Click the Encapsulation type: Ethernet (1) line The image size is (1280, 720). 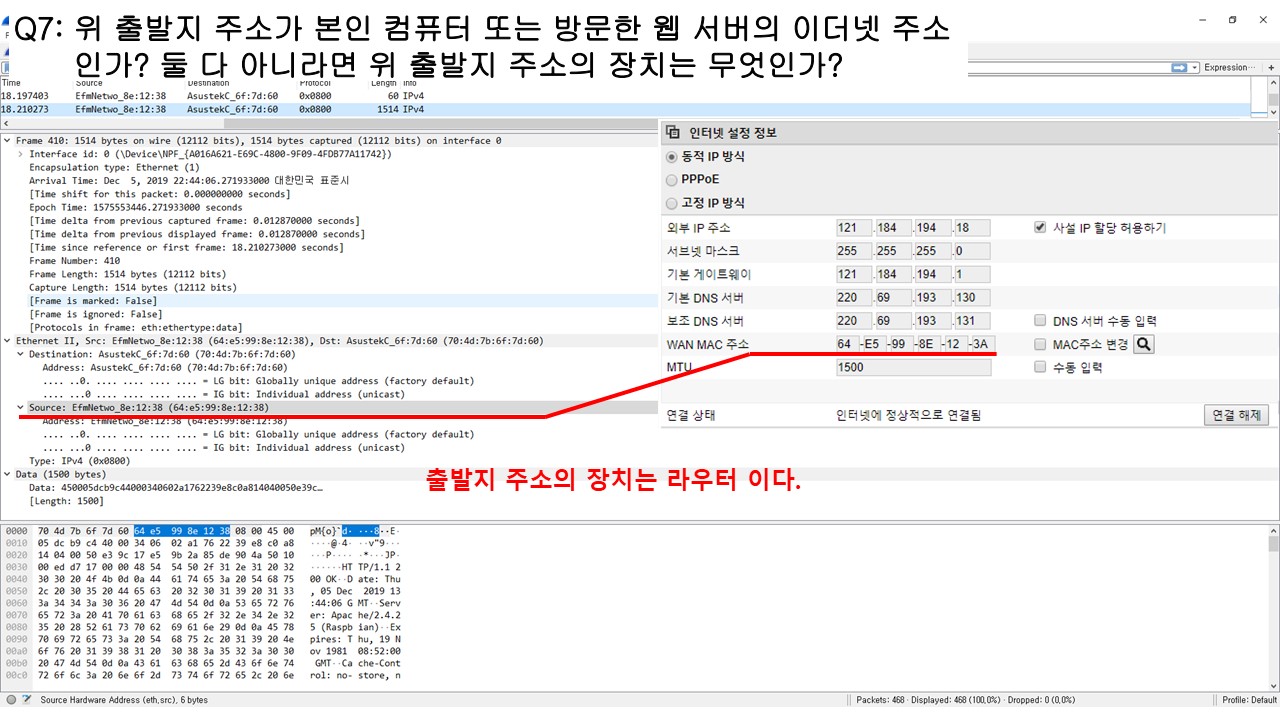(x=114, y=167)
